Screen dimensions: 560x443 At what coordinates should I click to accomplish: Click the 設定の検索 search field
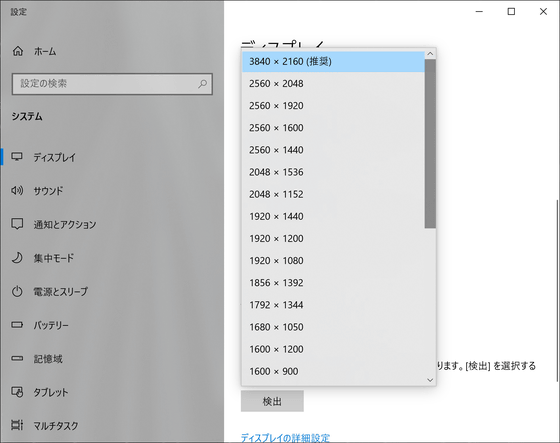tap(112, 84)
